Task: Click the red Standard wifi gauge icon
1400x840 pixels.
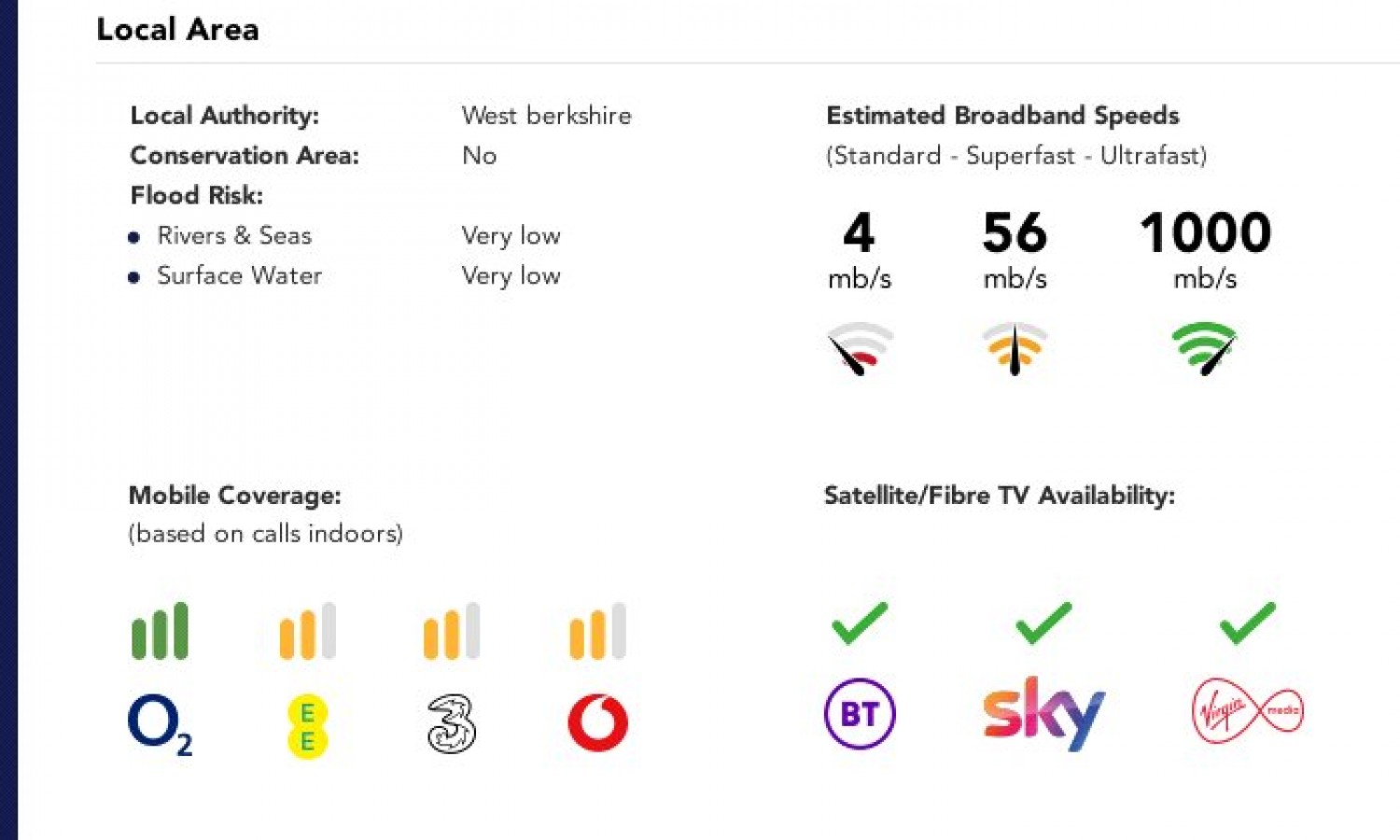Action: click(860, 348)
